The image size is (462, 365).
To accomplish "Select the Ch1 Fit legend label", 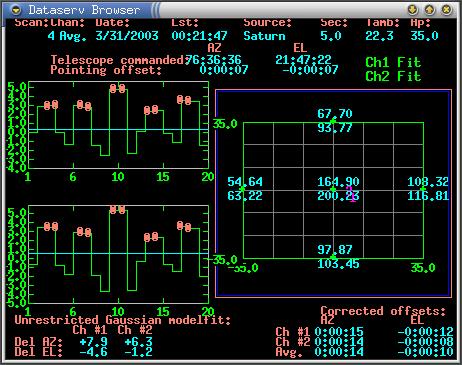I will (393, 62).
